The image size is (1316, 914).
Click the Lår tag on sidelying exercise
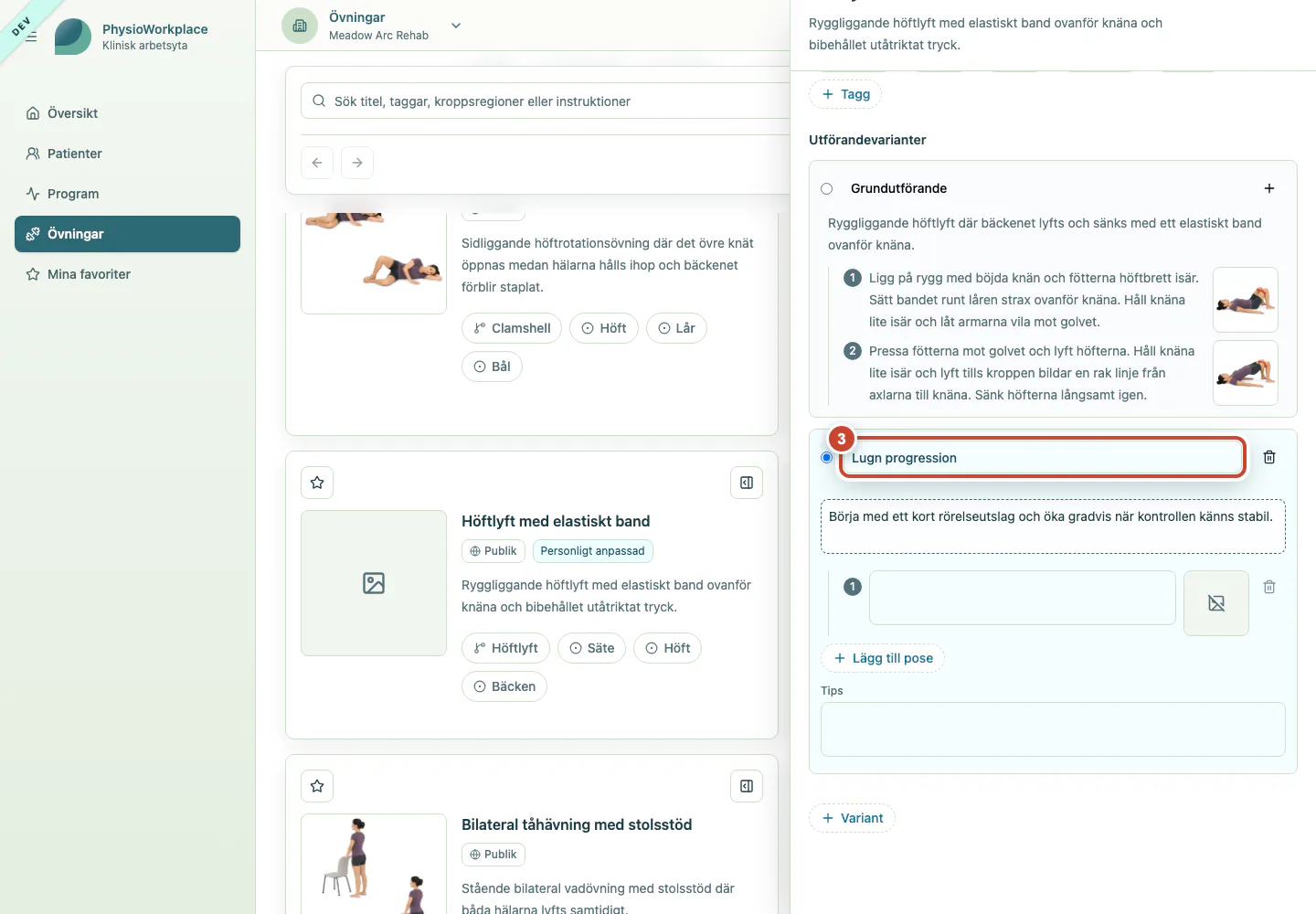coord(676,328)
